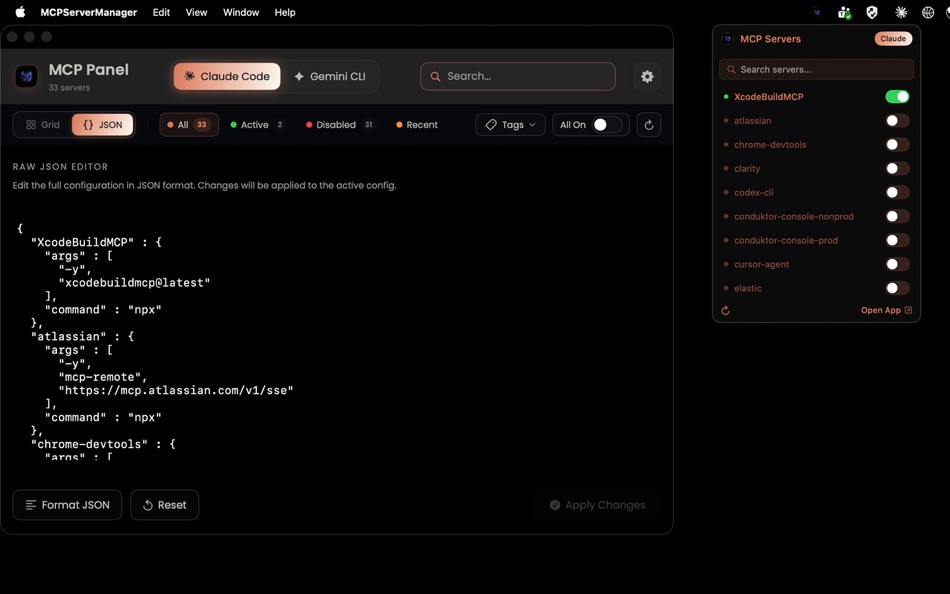Enable the conduktor-console-nonprod toggle
The height and width of the screenshot is (594, 950).
897,216
